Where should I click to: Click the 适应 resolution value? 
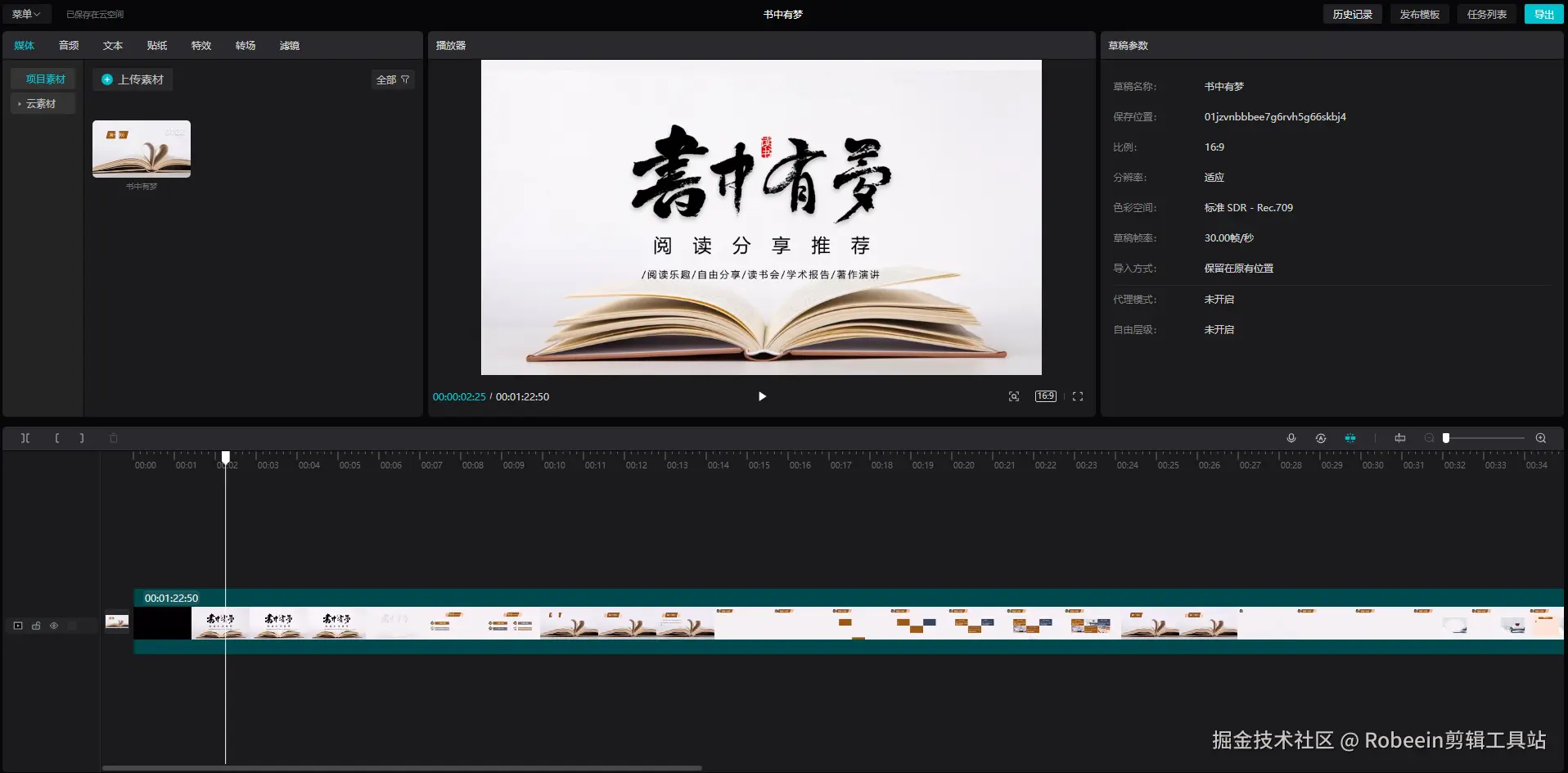pos(1214,177)
